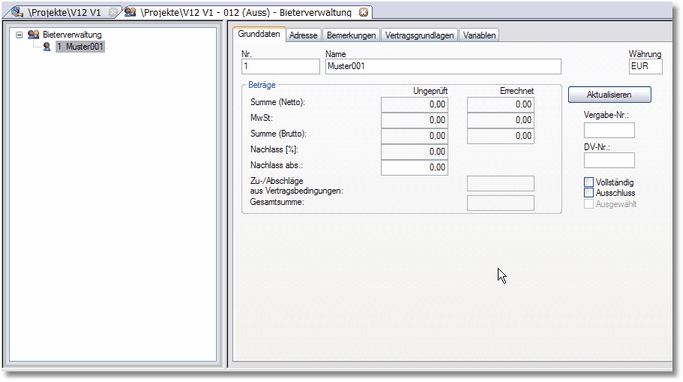Focus the Name field containing Muster001
This screenshot has width=683, height=382.
[443, 66]
